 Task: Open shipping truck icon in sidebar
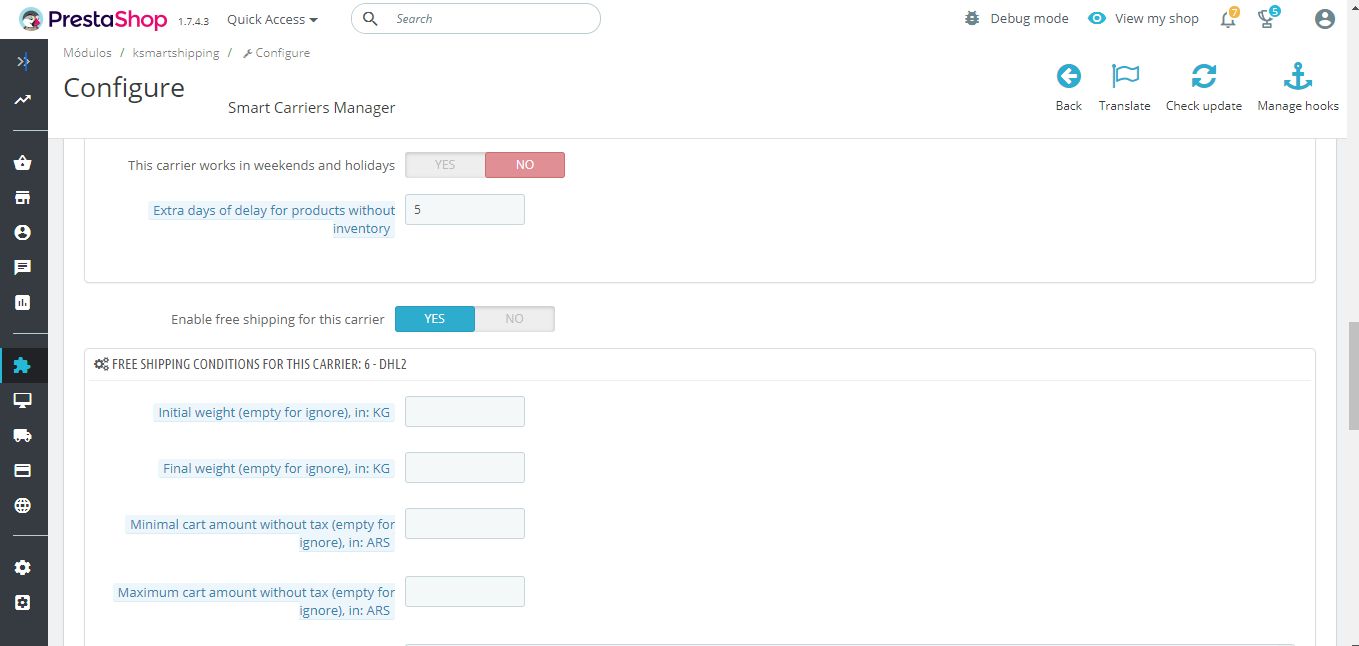[22, 435]
